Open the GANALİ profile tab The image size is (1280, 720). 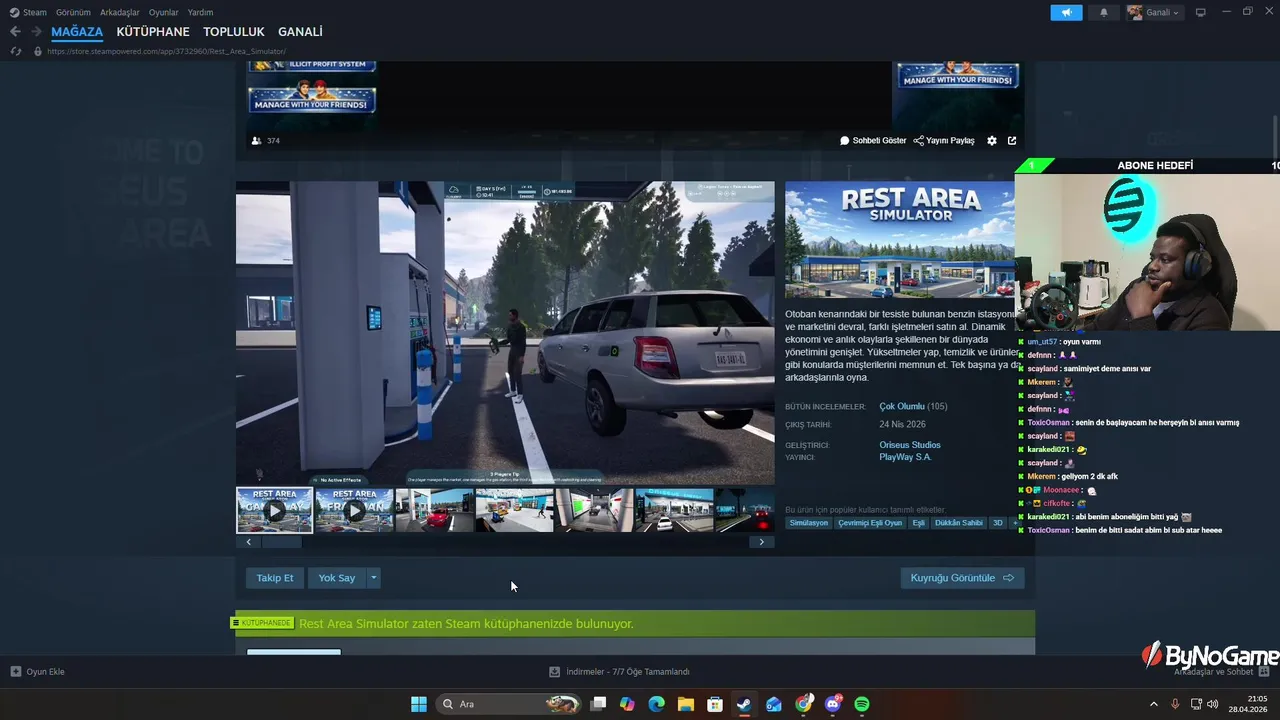point(300,32)
